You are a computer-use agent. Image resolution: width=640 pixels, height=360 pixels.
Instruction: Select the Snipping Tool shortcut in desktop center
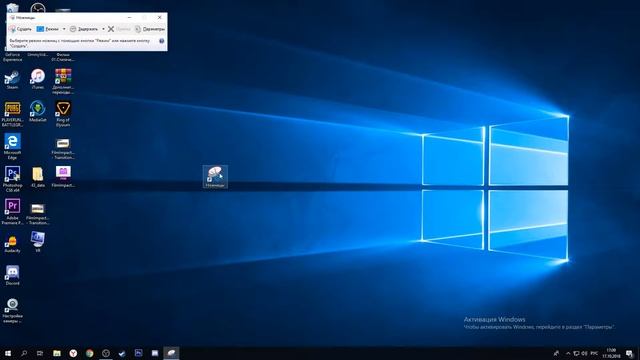tap(215, 177)
